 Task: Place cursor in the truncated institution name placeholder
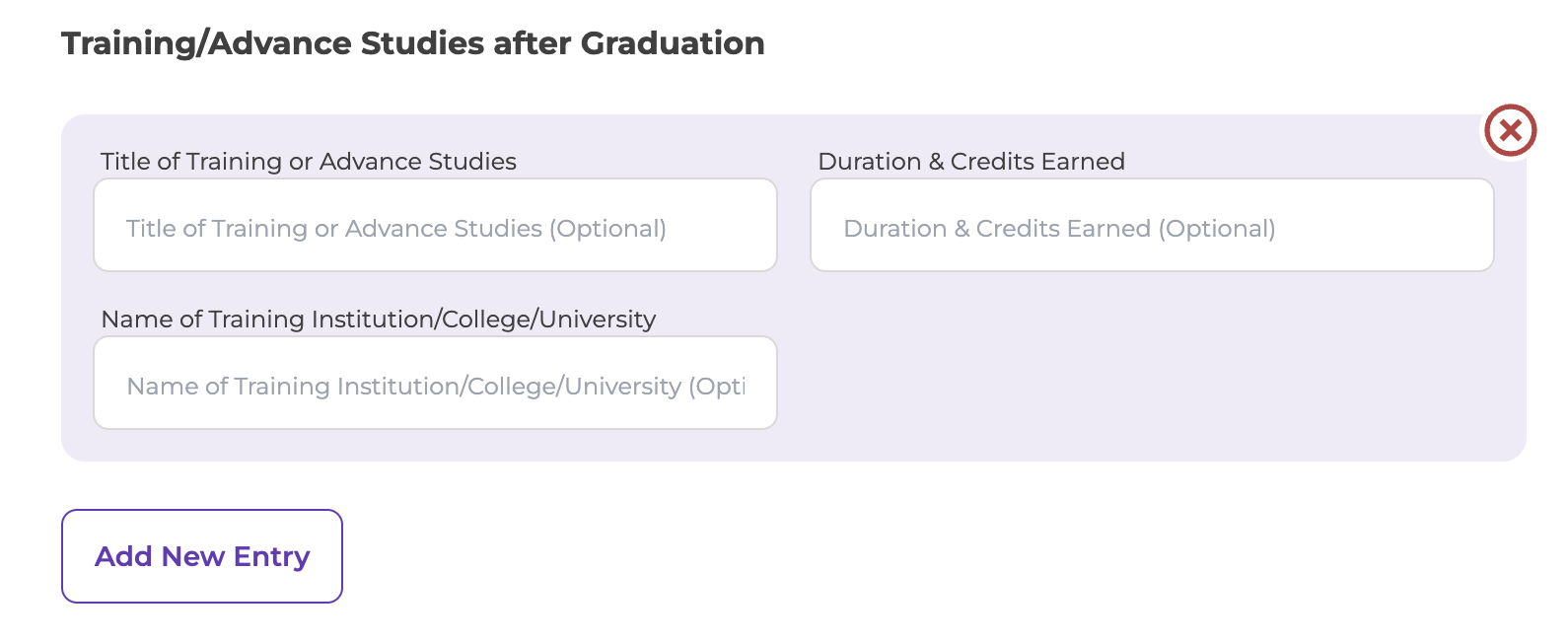click(x=436, y=387)
